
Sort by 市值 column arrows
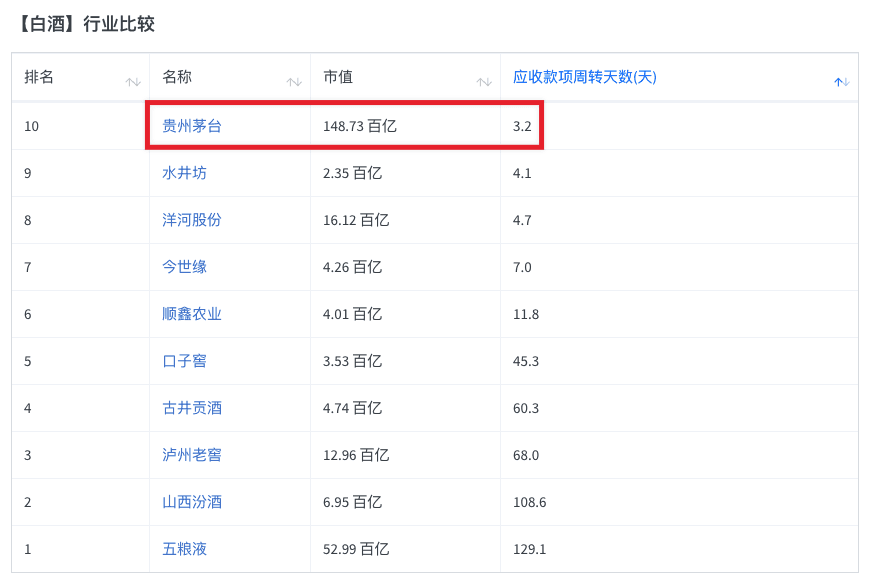click(484, 82)
